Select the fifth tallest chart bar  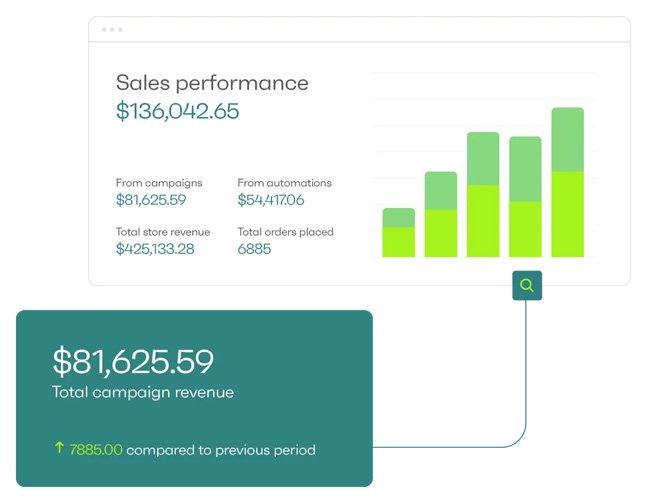click(x=568, y=182)
